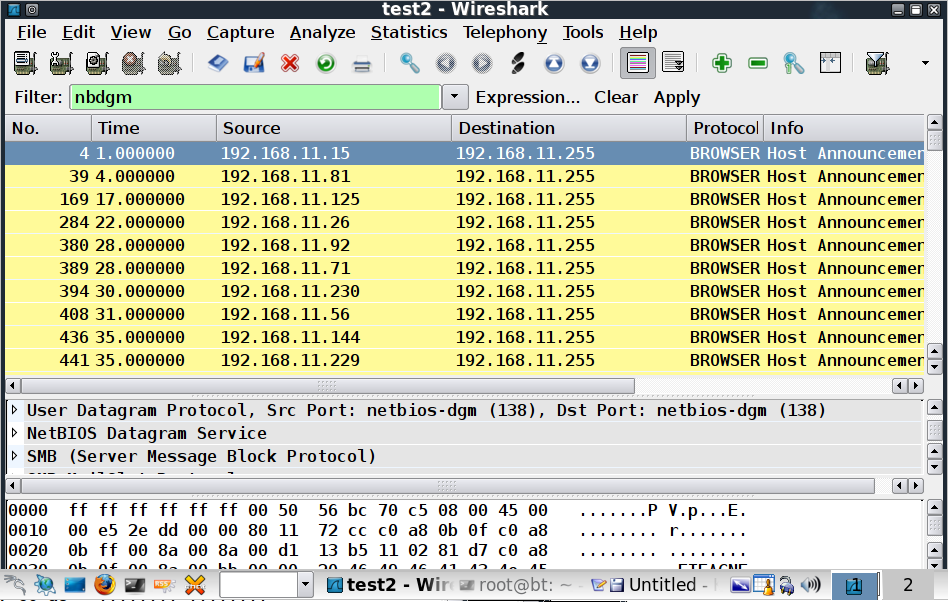The width and height of the screenshot is (948, 602).
Task: Open the Edit menu
Action: tap(79, 32)
